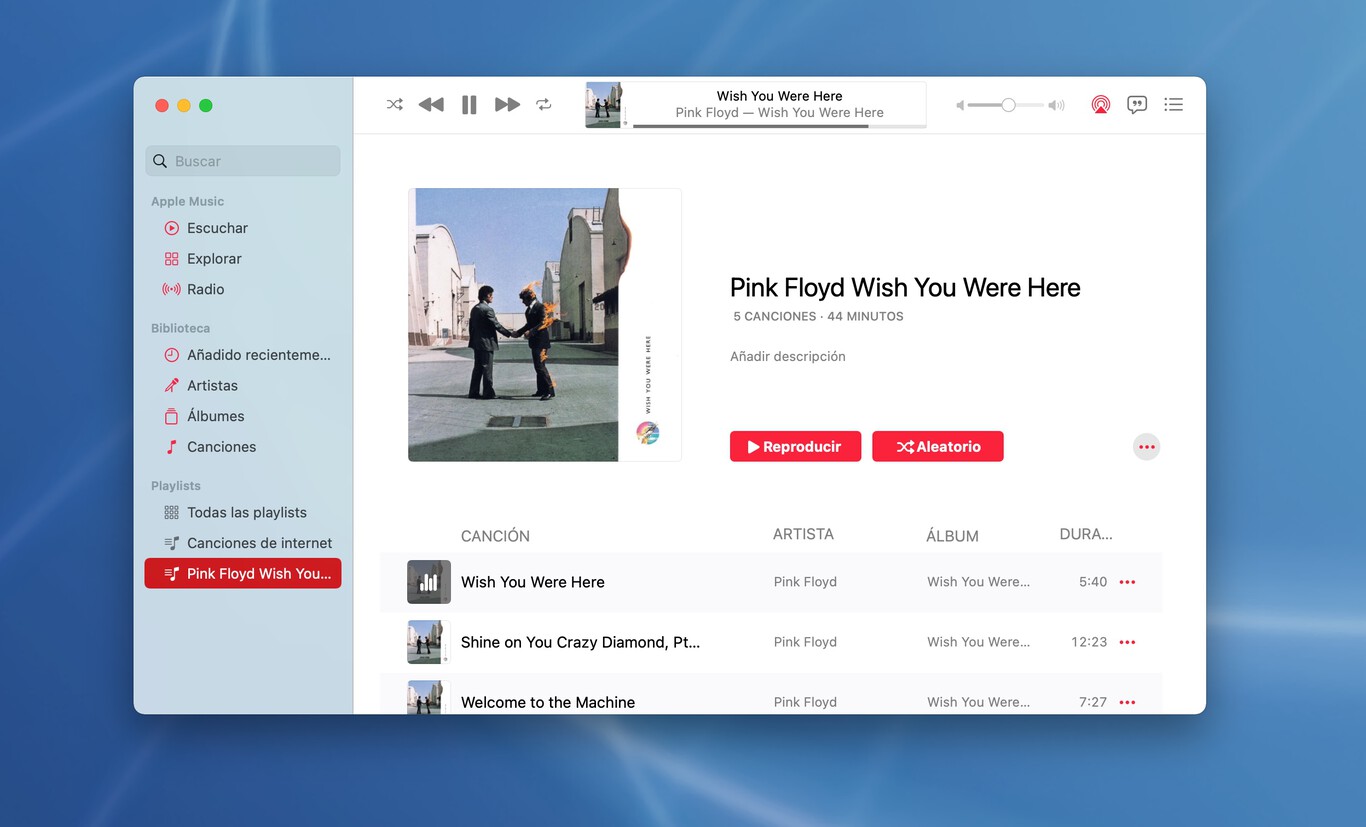Click the Radio broadcast icon
This screenshot has width=1366, height=827.
point(172,289)
